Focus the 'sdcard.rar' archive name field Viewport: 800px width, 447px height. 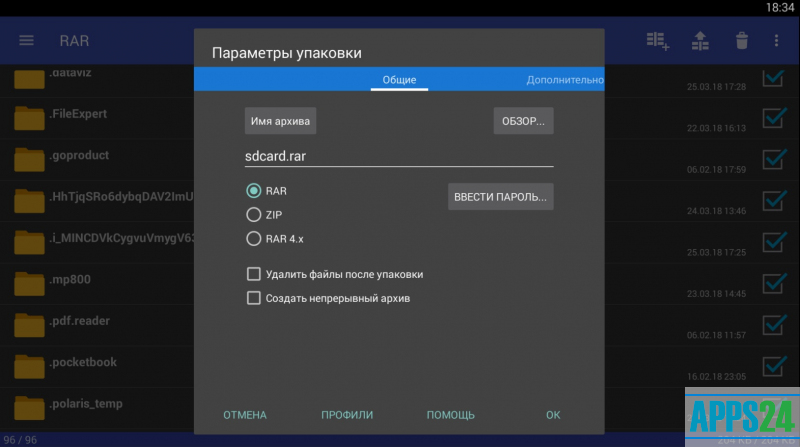(x=399, y=156)
